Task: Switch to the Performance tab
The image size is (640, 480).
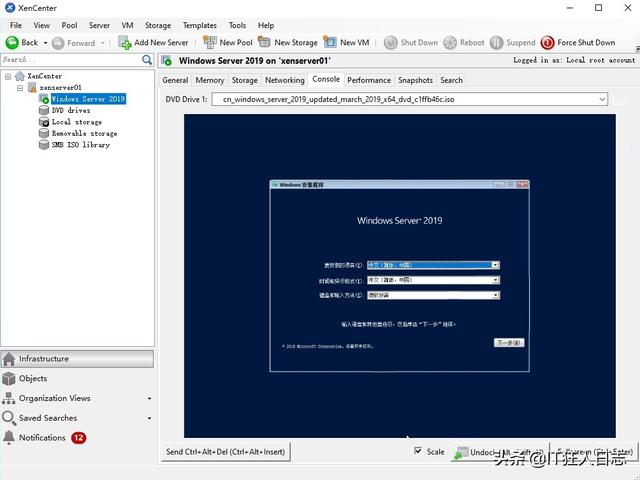Action: (369, 80)
